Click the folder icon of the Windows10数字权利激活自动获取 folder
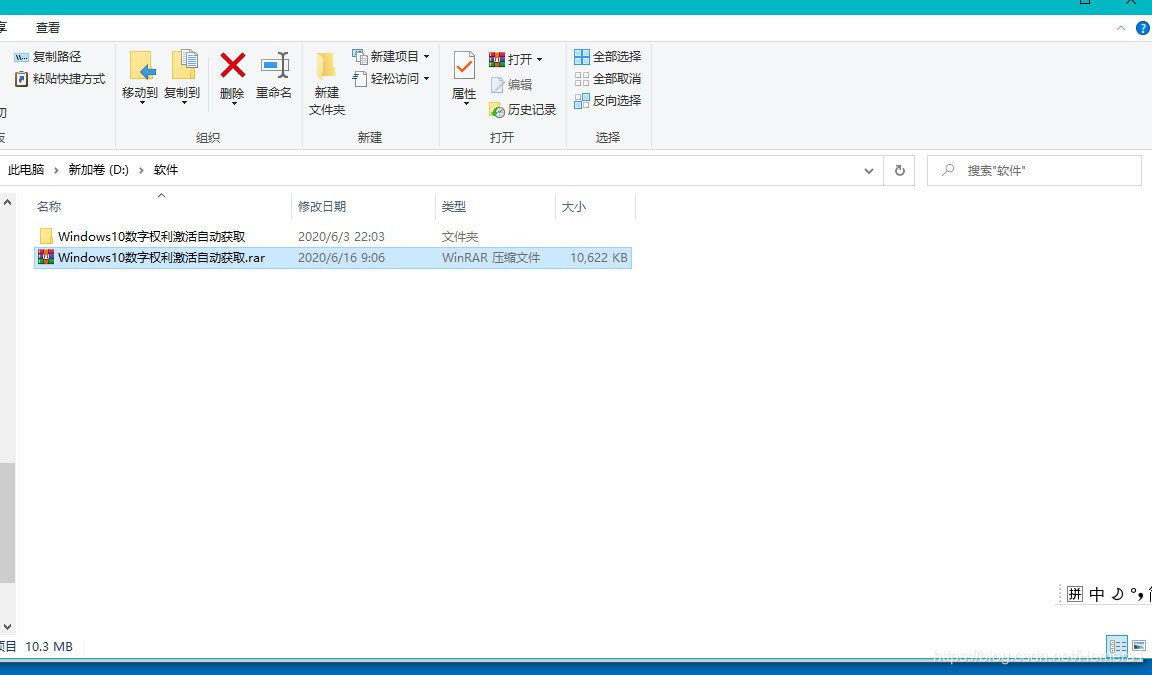 click(x=46, y=236)
